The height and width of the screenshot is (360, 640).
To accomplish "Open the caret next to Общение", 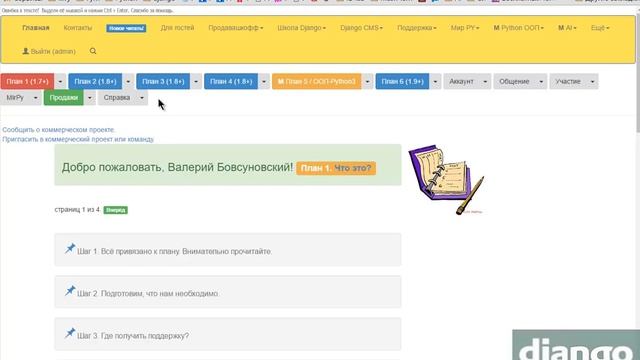I will click(541, 81).
